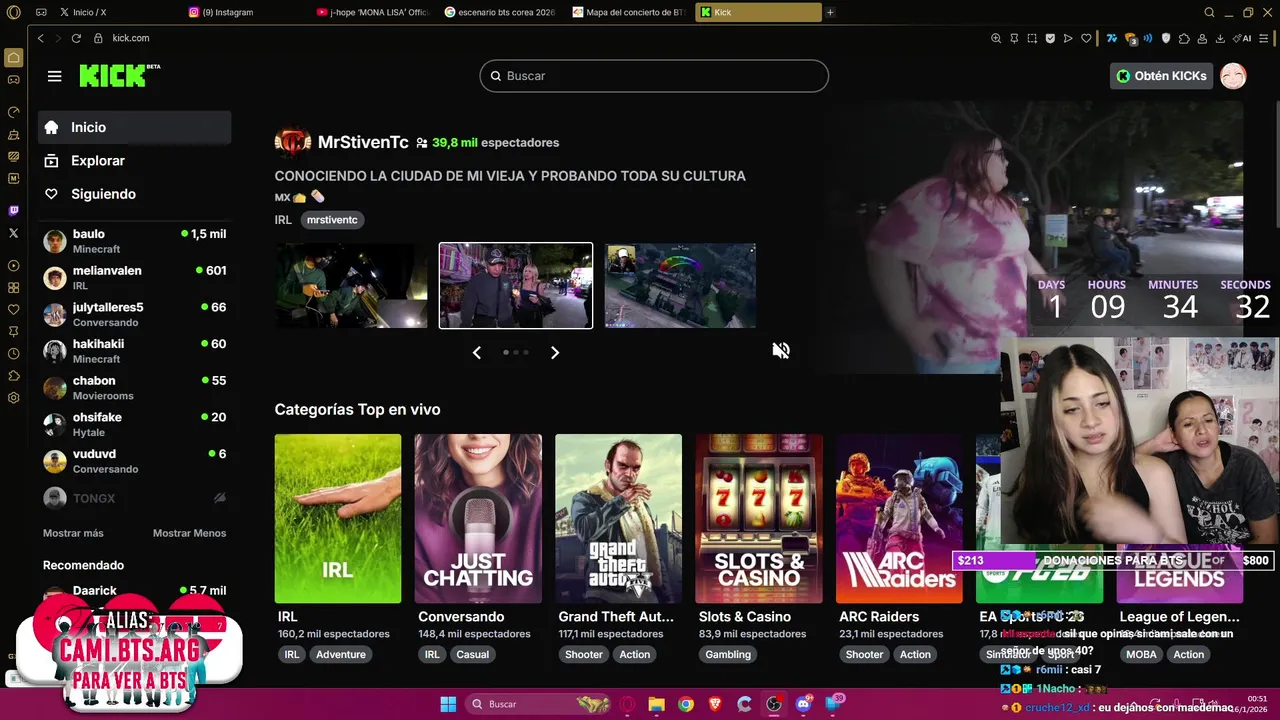Select the highlighted middle carousel thumbnail

coord(516,285)
